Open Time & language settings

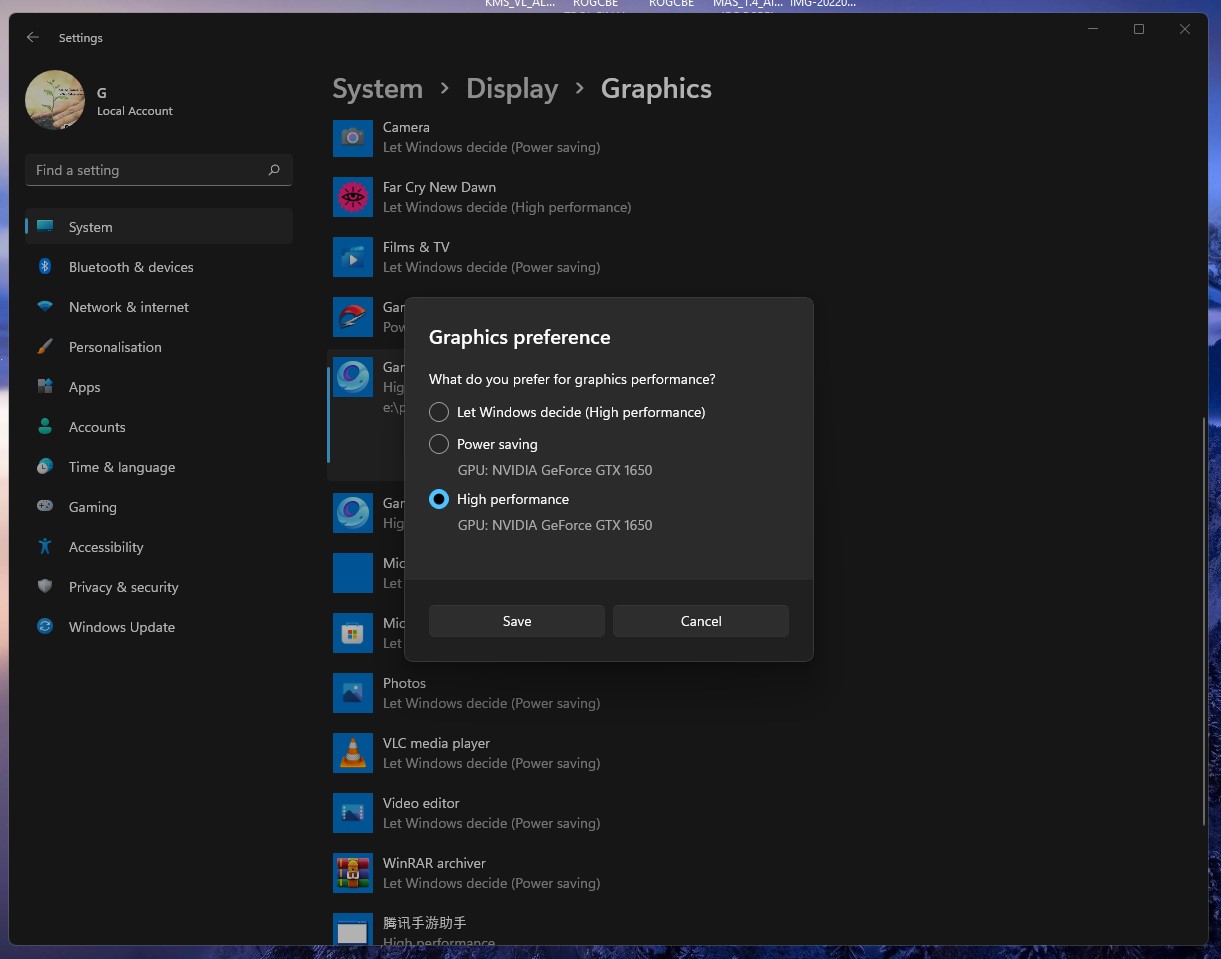(x=159, y=467)
